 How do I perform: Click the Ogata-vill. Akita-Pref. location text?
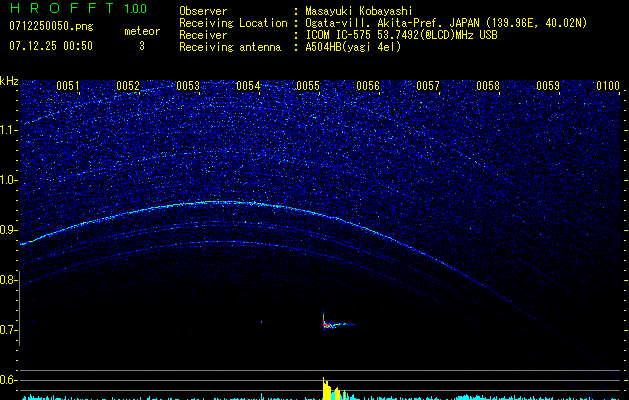(446, 24)
